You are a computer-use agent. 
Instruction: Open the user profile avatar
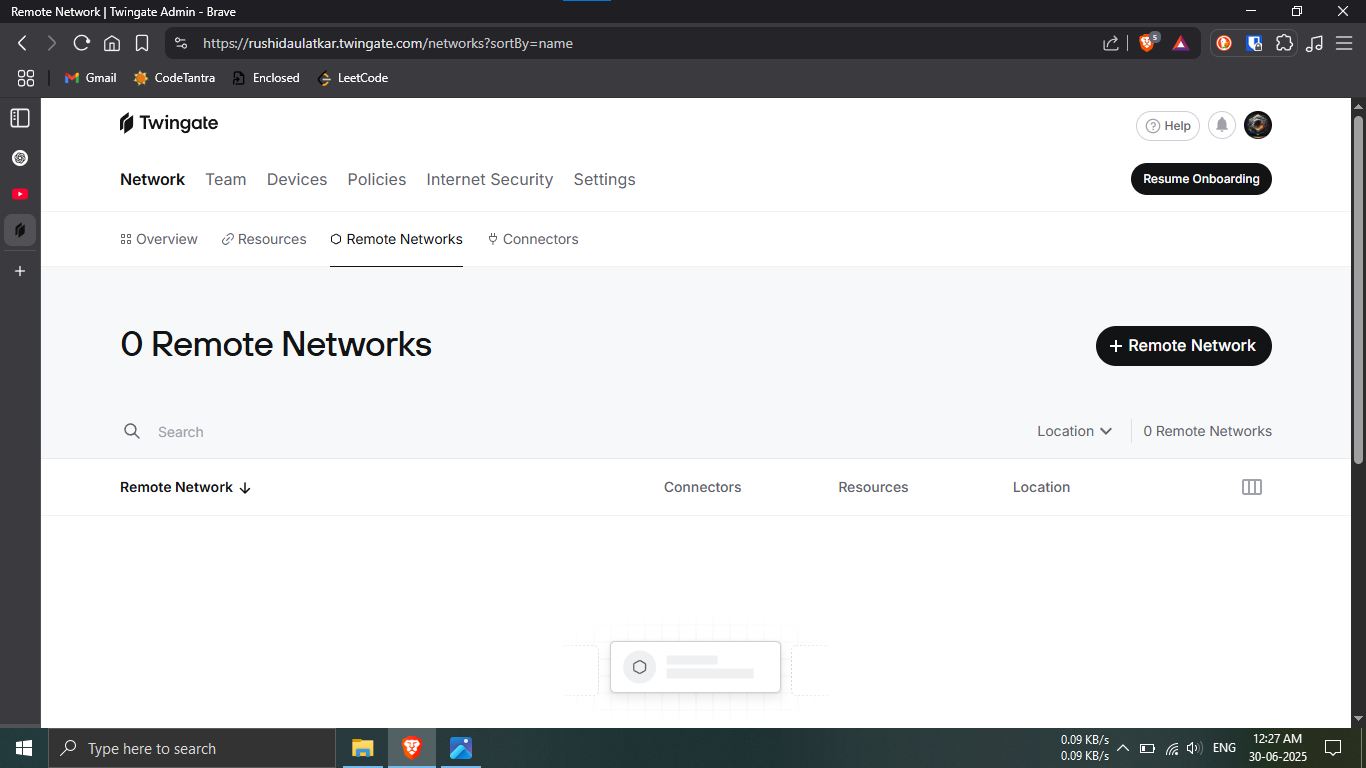1258,125
